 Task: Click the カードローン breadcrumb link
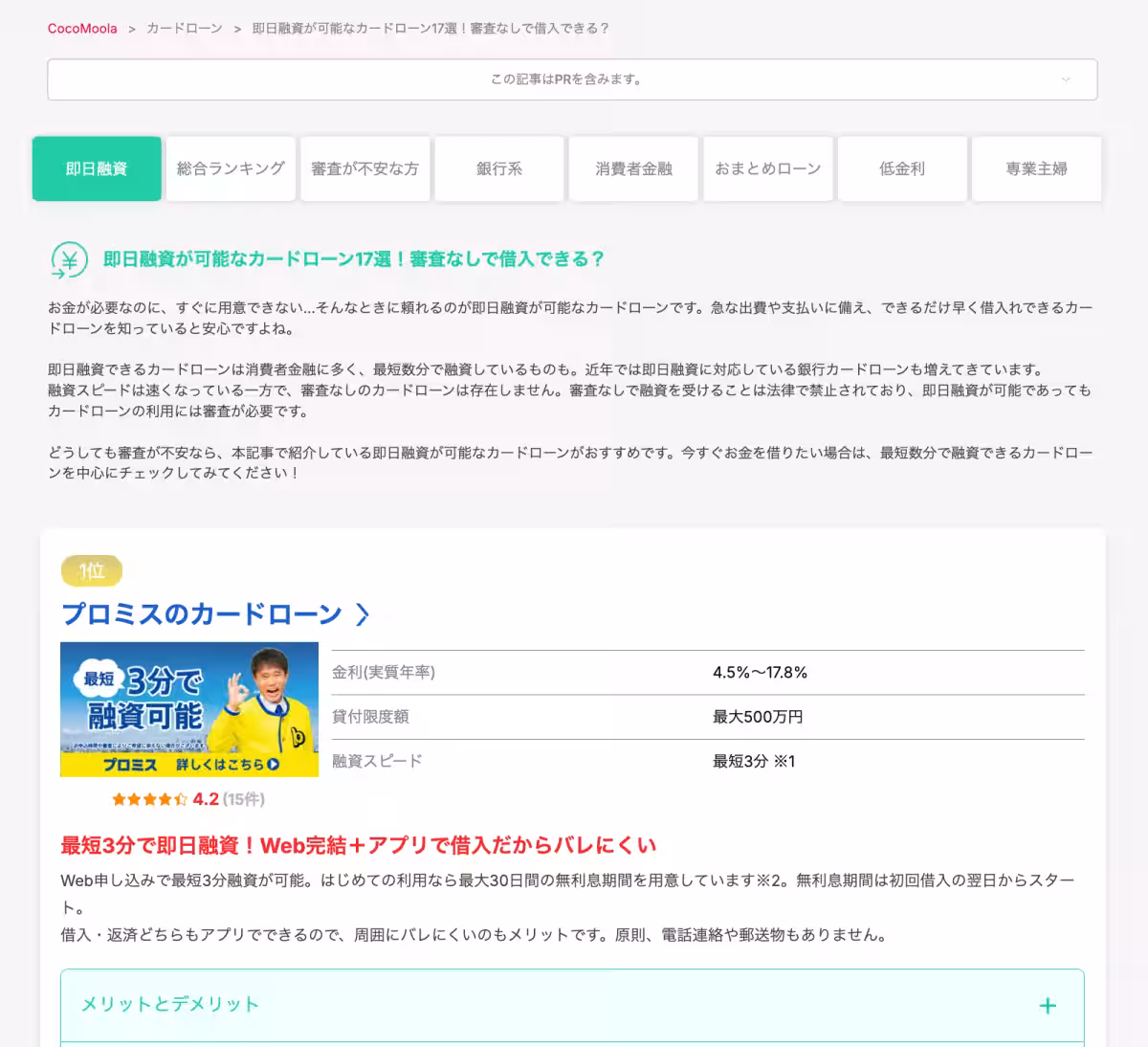tap(182, 29)
